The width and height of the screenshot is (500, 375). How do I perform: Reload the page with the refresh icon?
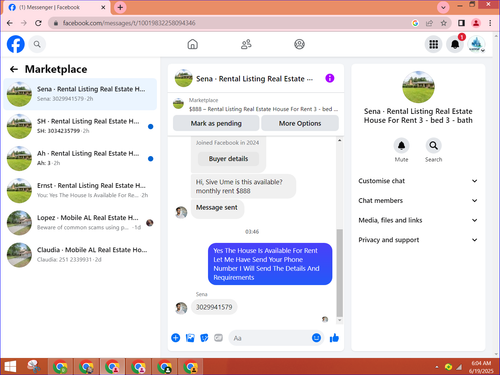(x=38, y=23)
